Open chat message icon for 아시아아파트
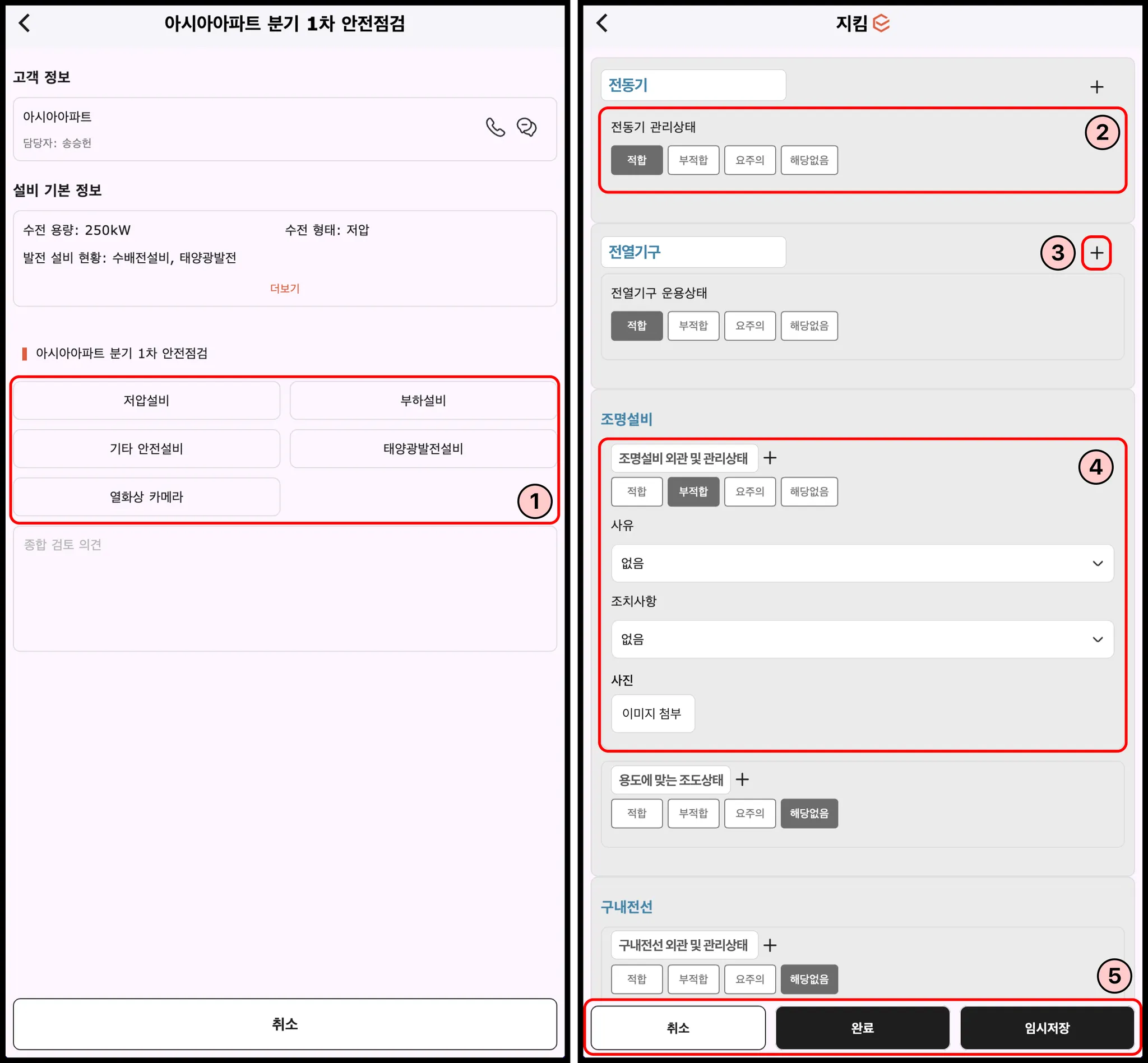 (526, 127)
